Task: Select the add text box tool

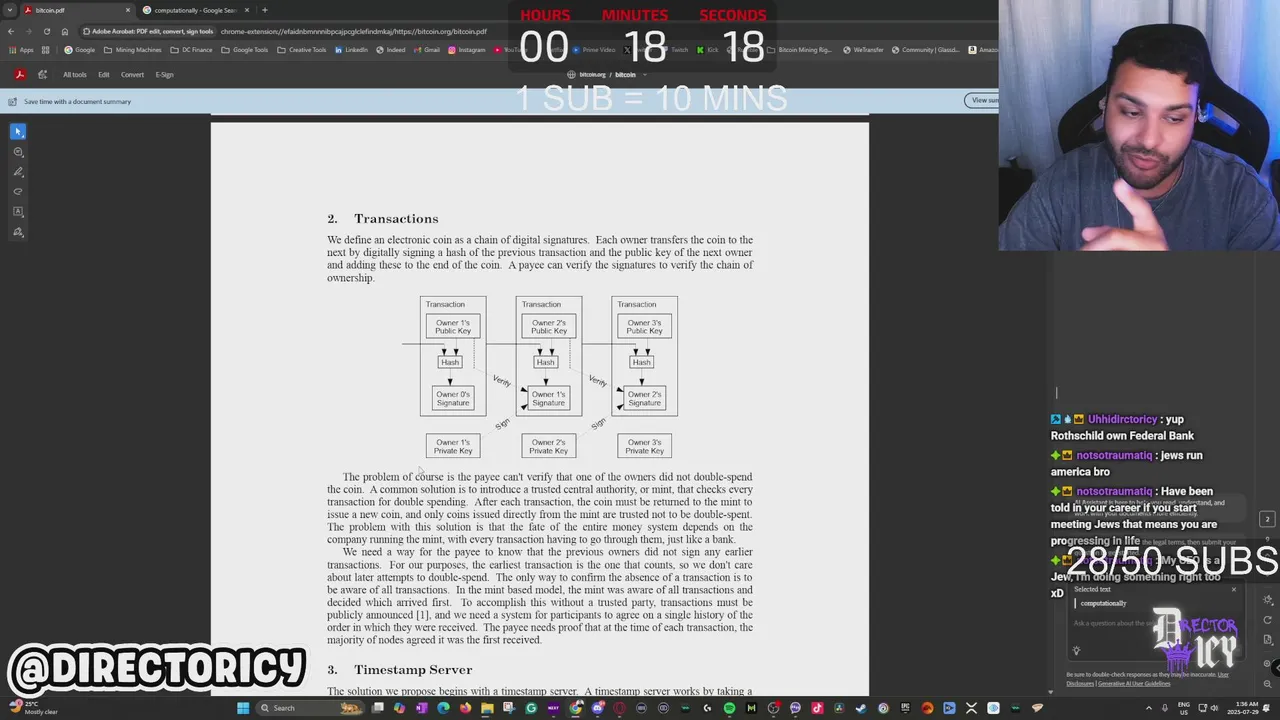Action: 18,212
